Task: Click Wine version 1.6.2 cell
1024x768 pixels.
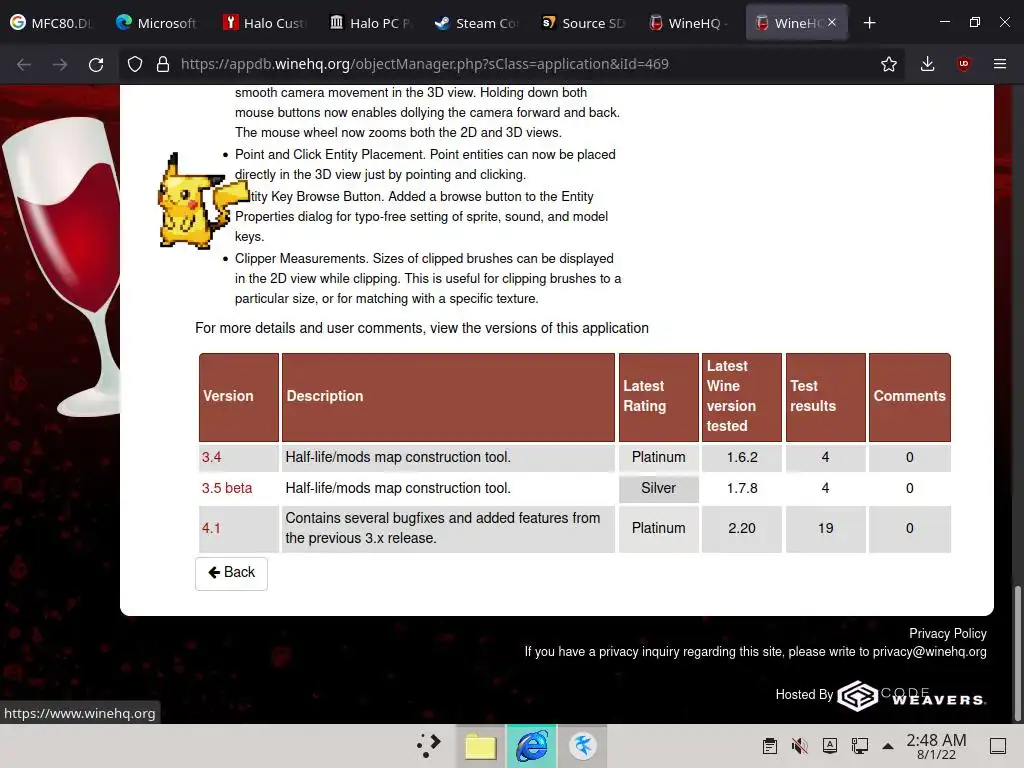Action: (x=742, y=457)
